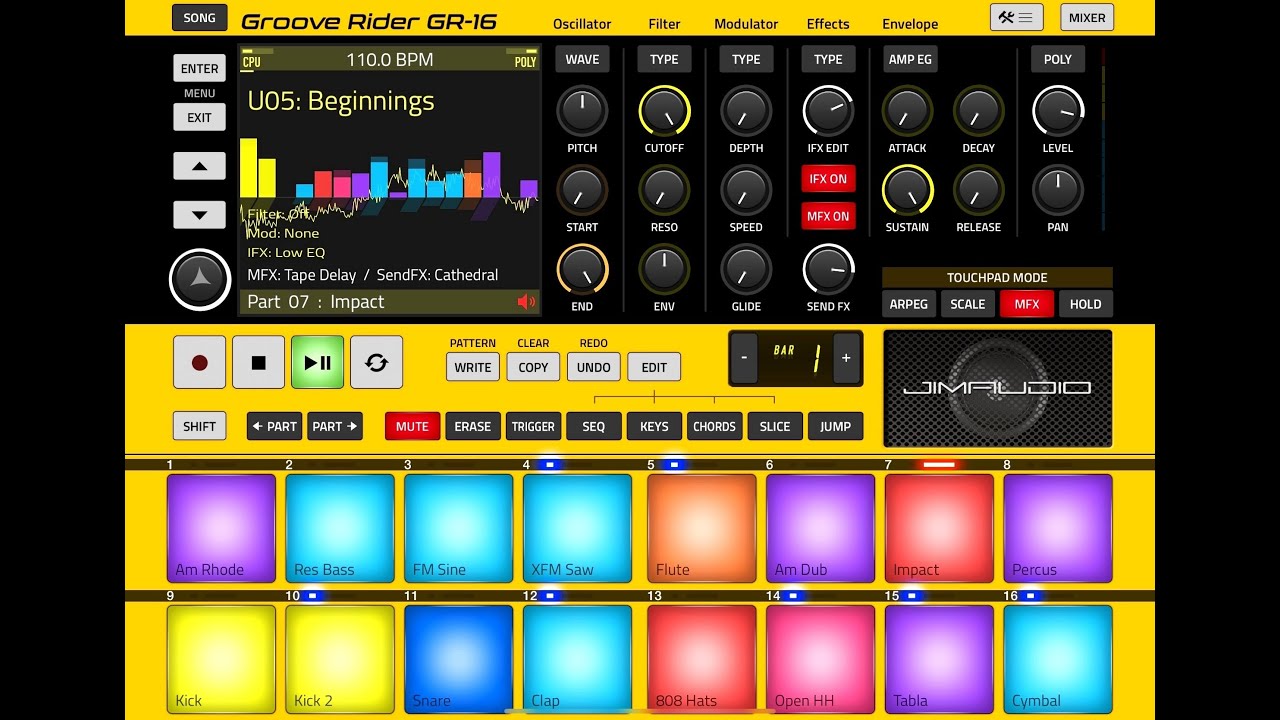
Task: Stop playback with the square button
Action: coord(258,362)
